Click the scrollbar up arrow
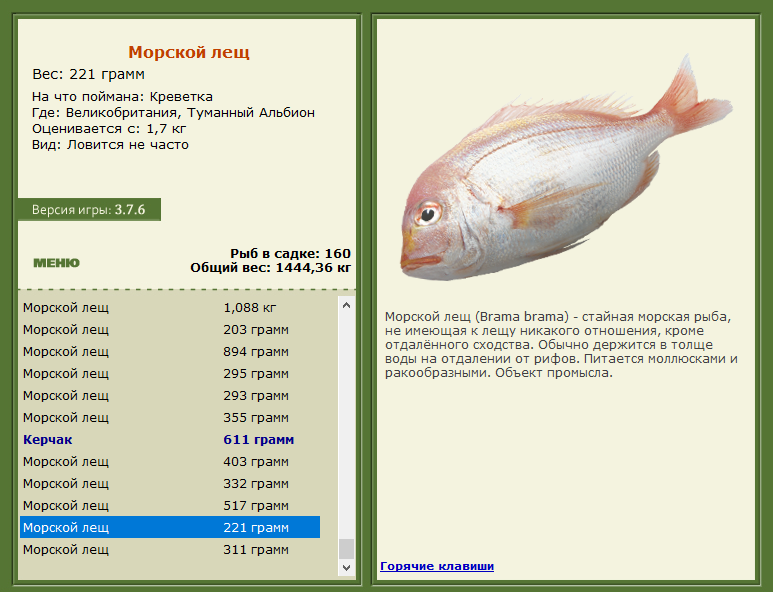773x592 pixels. pos(347,305)
